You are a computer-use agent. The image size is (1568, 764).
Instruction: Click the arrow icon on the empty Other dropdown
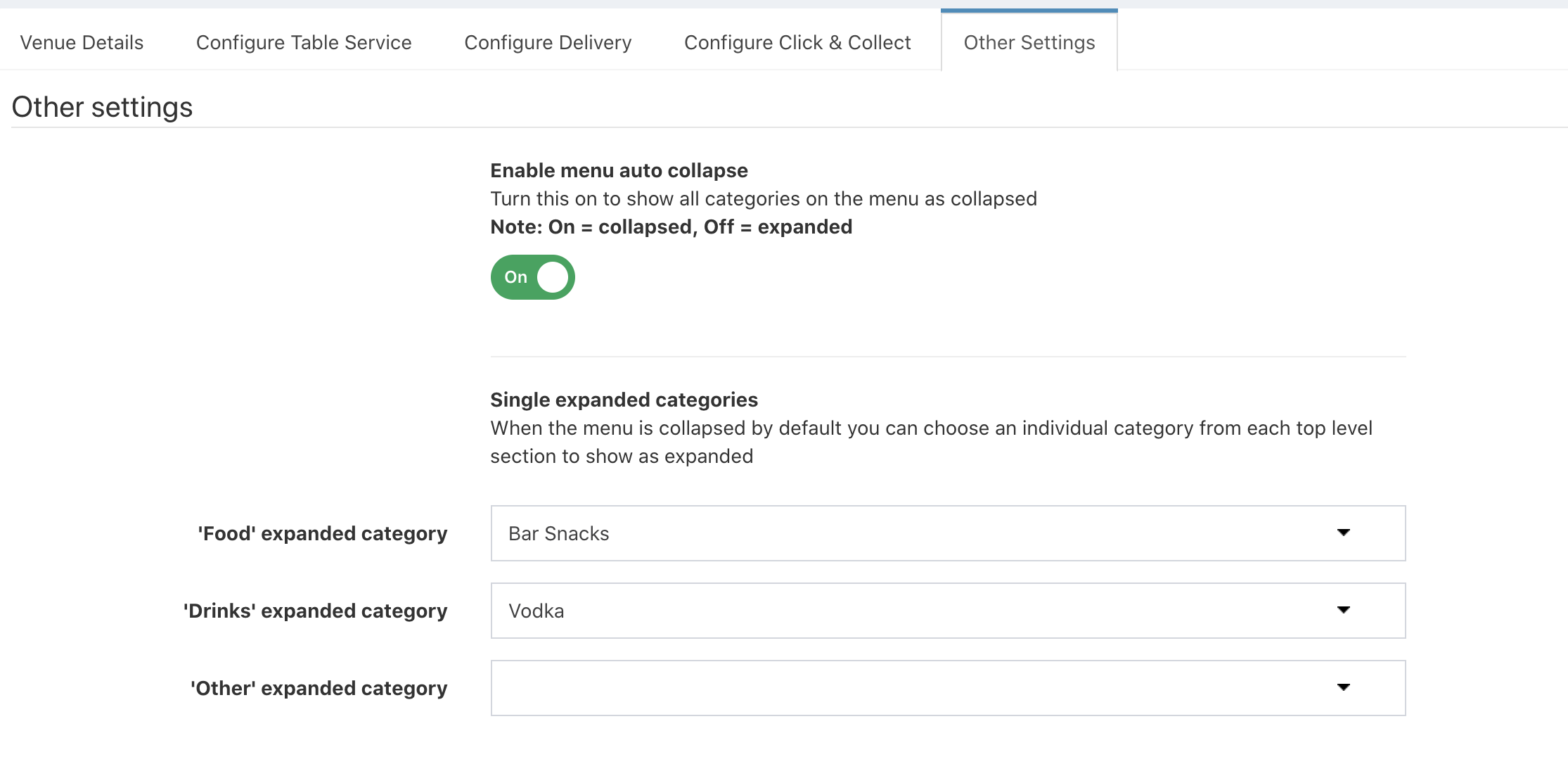pos(1343,687)
